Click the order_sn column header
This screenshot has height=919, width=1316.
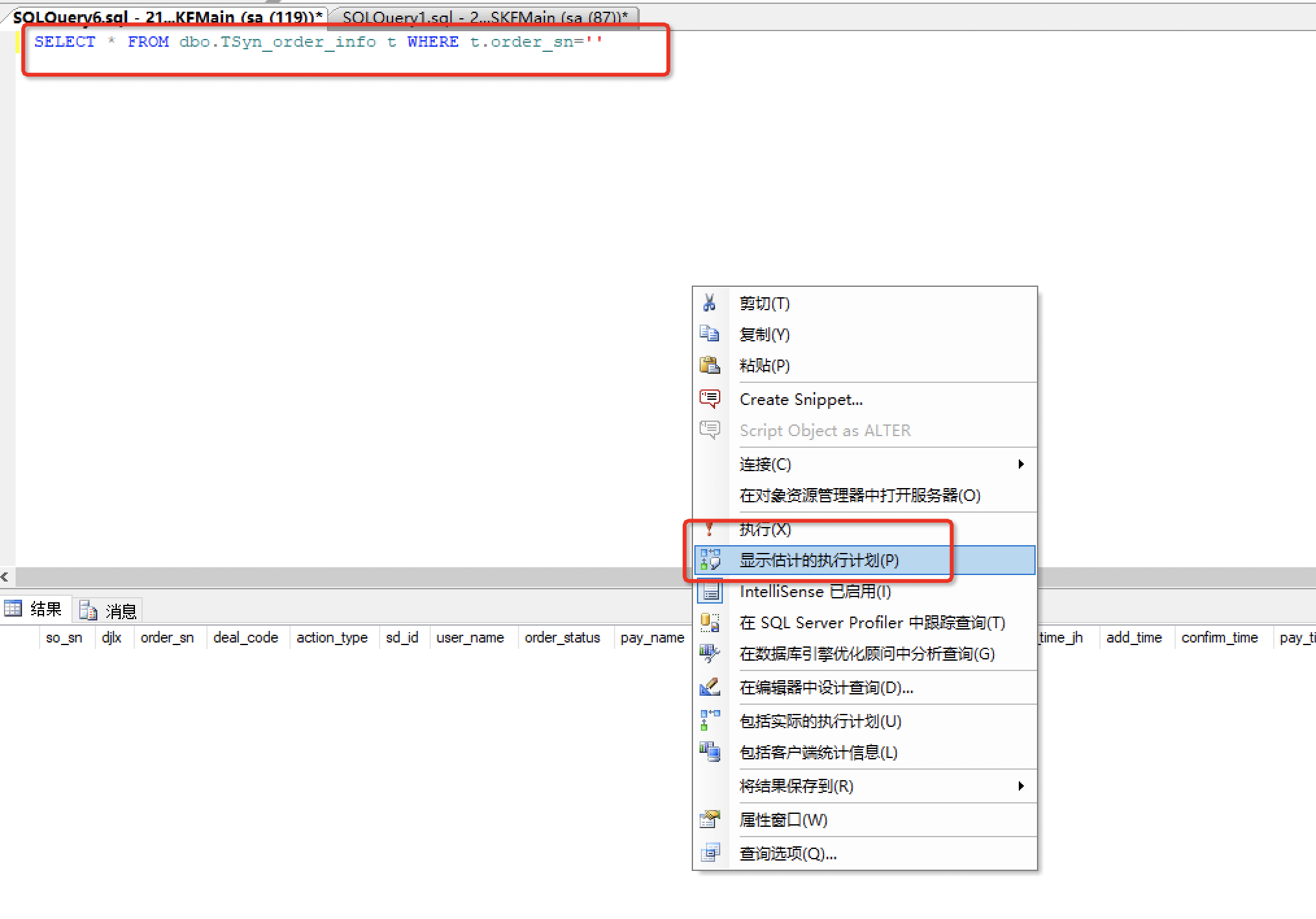[167, 637]
